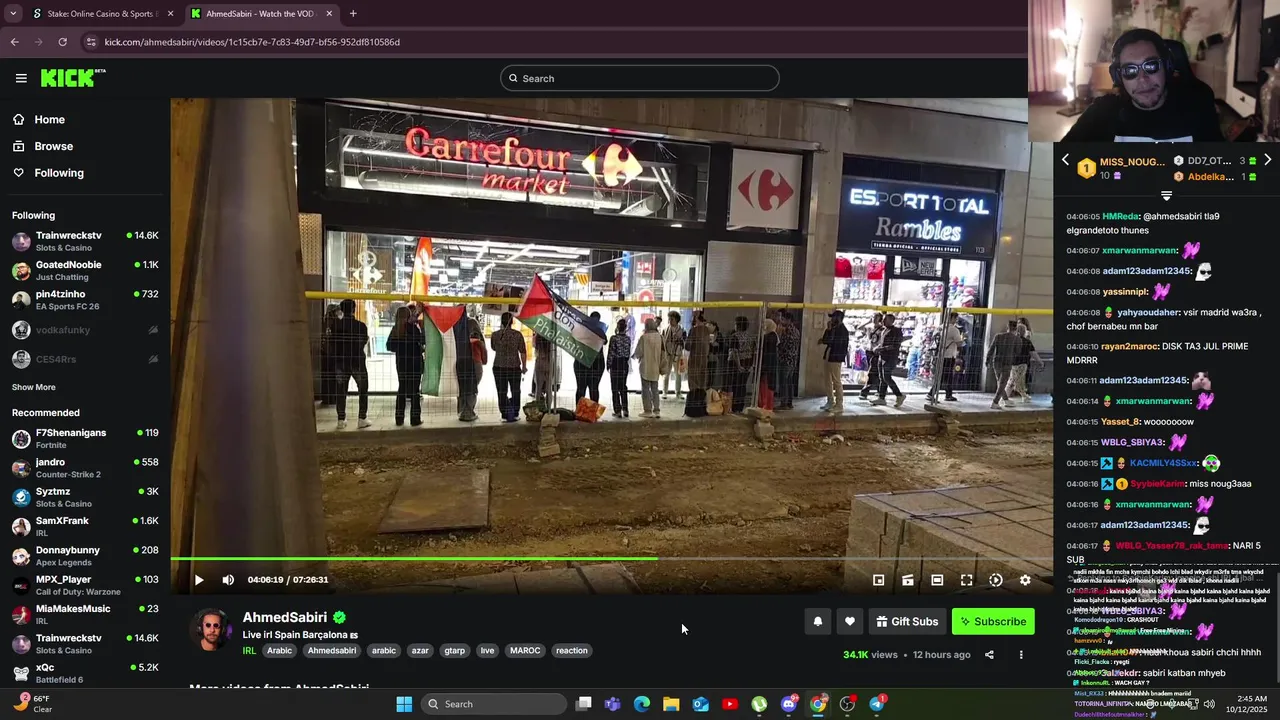The image size is (1280, 720).
Task: Open MPX_Player recommended channel
Action: (x=85, y=585)
